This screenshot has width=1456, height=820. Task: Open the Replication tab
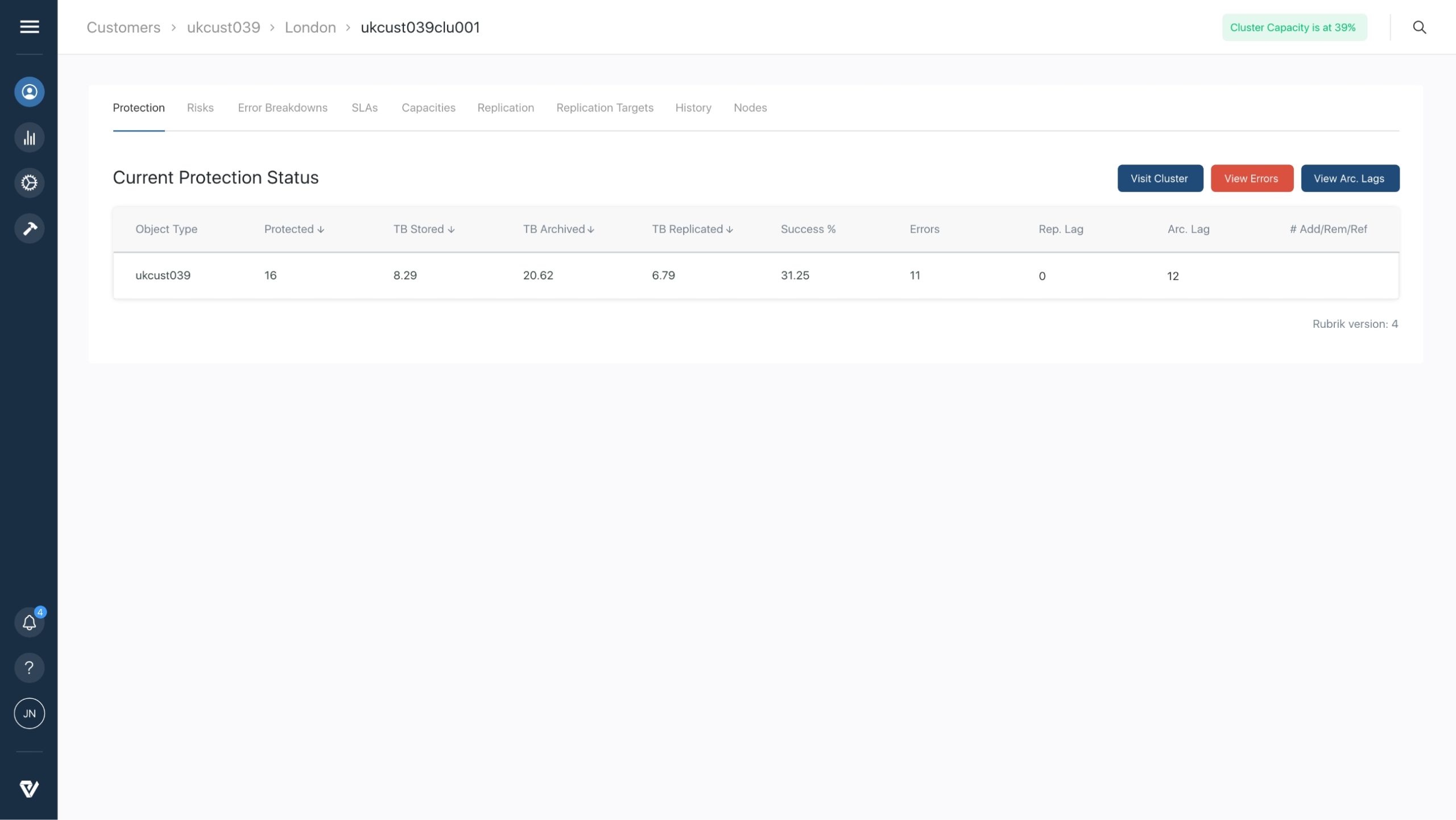tap(506, 108)
